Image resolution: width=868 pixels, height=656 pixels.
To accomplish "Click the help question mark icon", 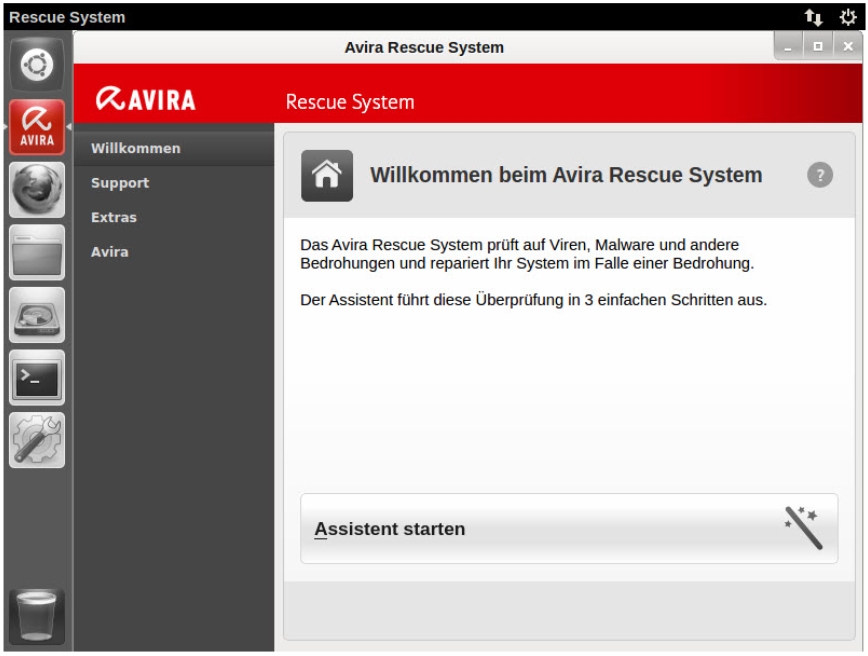I will coord(819,176).
